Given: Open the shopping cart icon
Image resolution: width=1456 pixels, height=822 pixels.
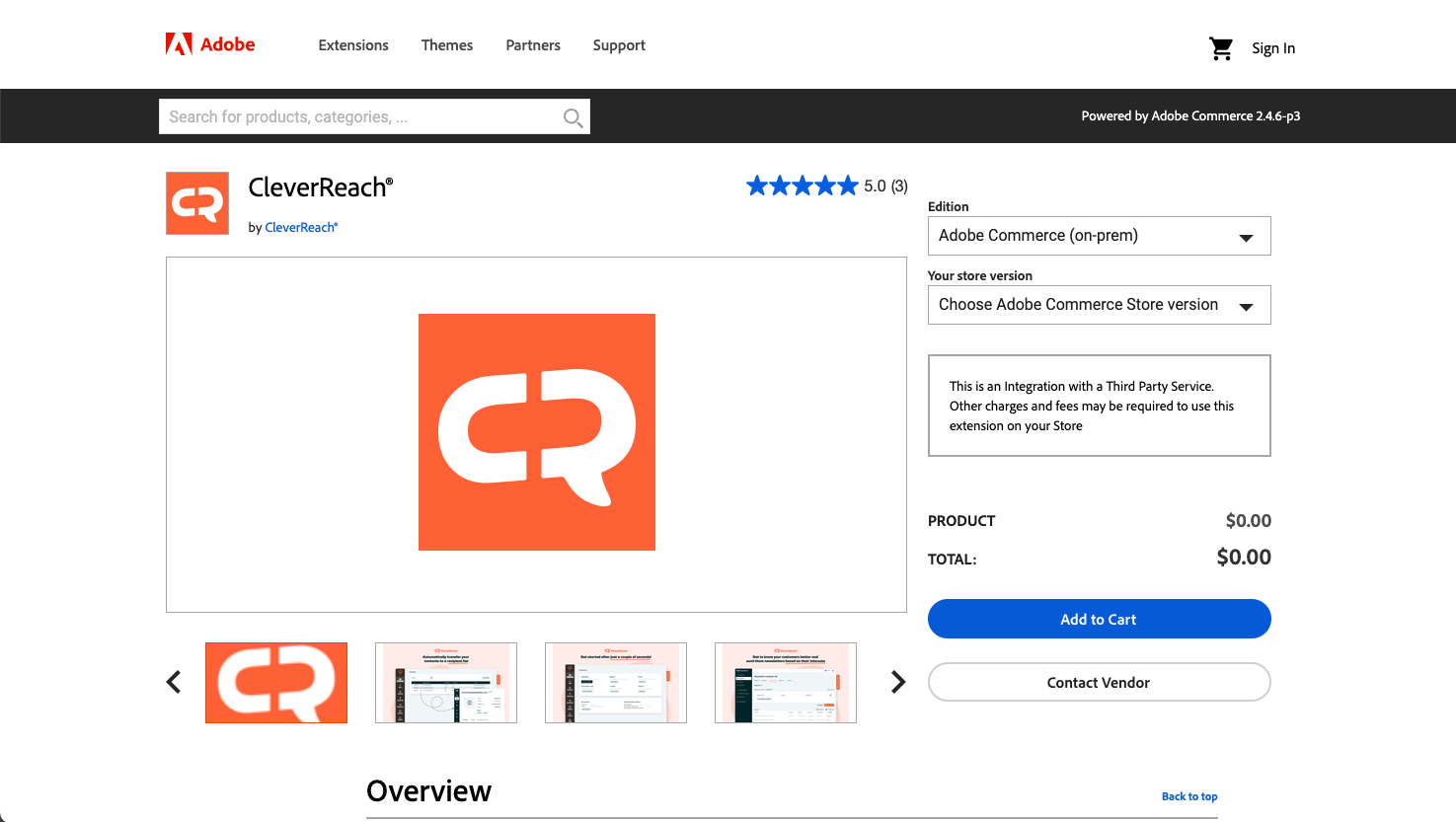Looking at the screenshot, I should coord(1221,48).
